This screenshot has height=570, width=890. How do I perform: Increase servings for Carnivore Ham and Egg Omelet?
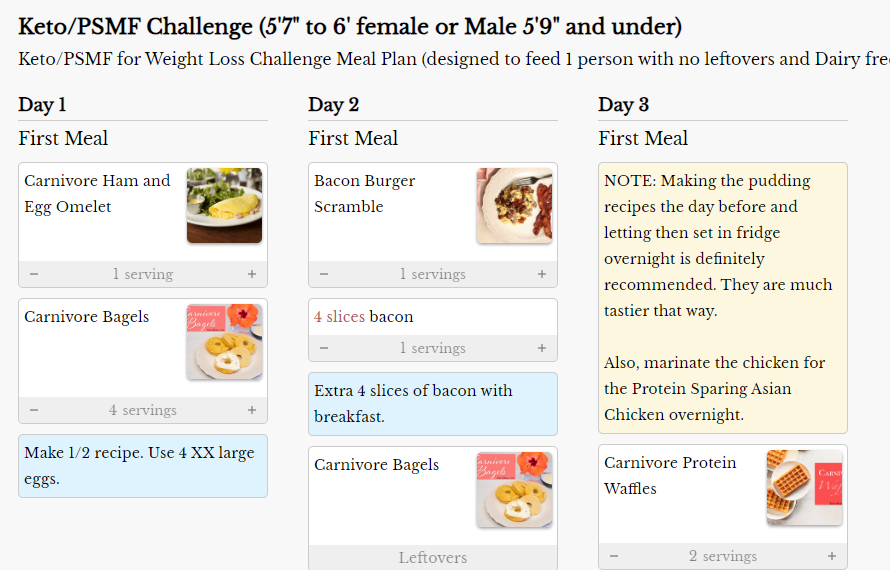[x=252, y=274]
